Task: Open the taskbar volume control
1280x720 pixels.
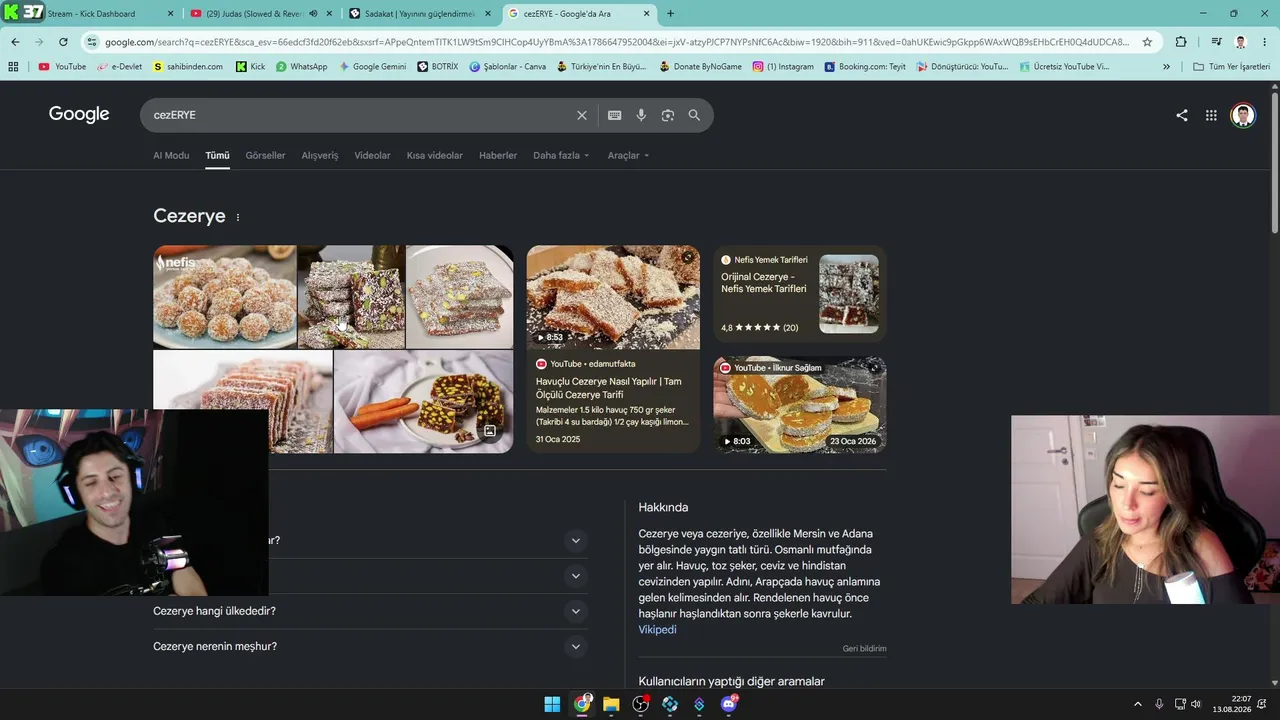Action: tap(1196, 704)
